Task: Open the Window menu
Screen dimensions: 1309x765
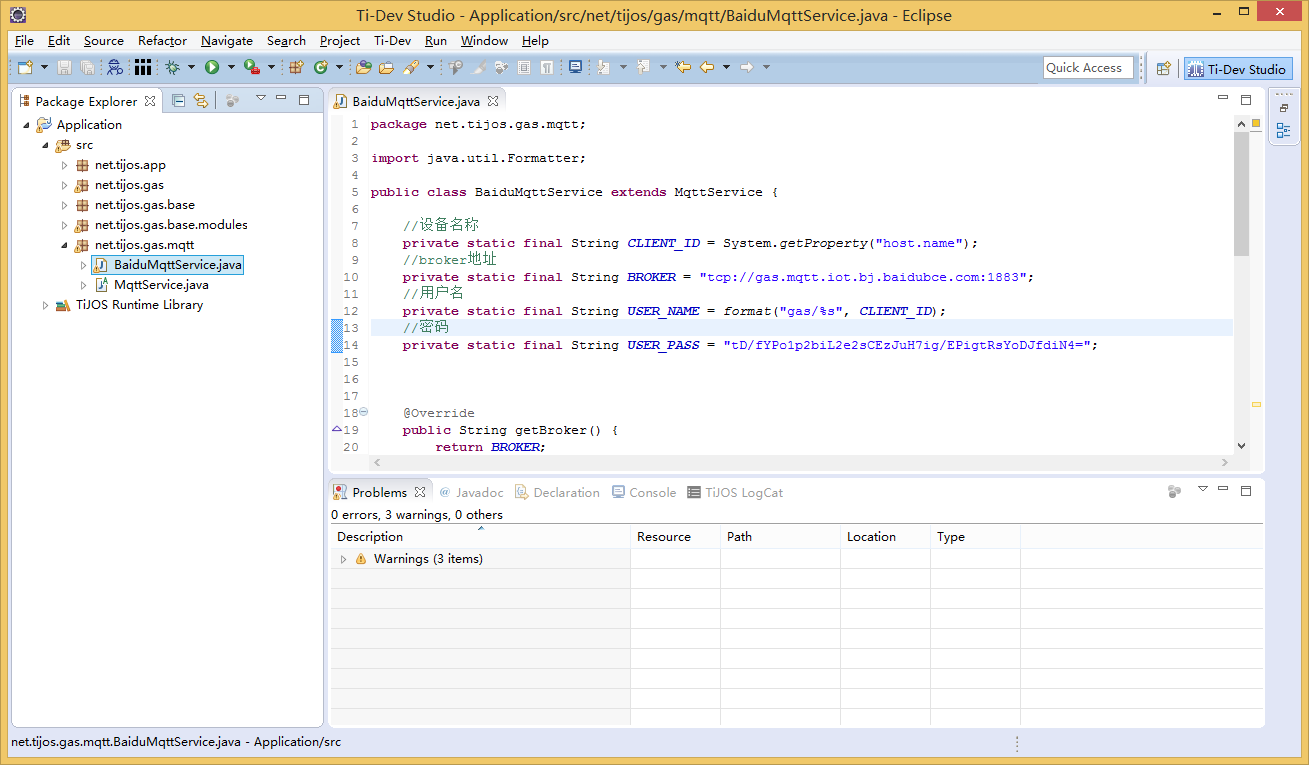Action: [484, 41]
